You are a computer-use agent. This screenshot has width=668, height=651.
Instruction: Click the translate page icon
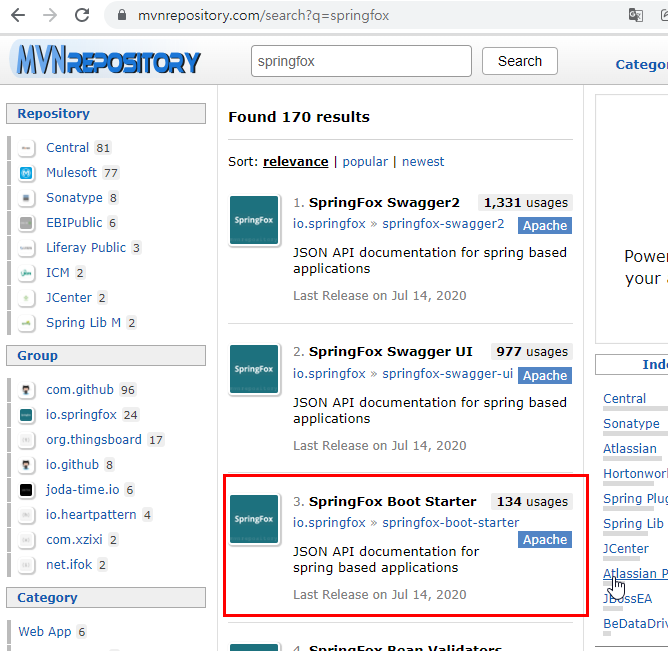pyautogui.click(x=636, y=15)
